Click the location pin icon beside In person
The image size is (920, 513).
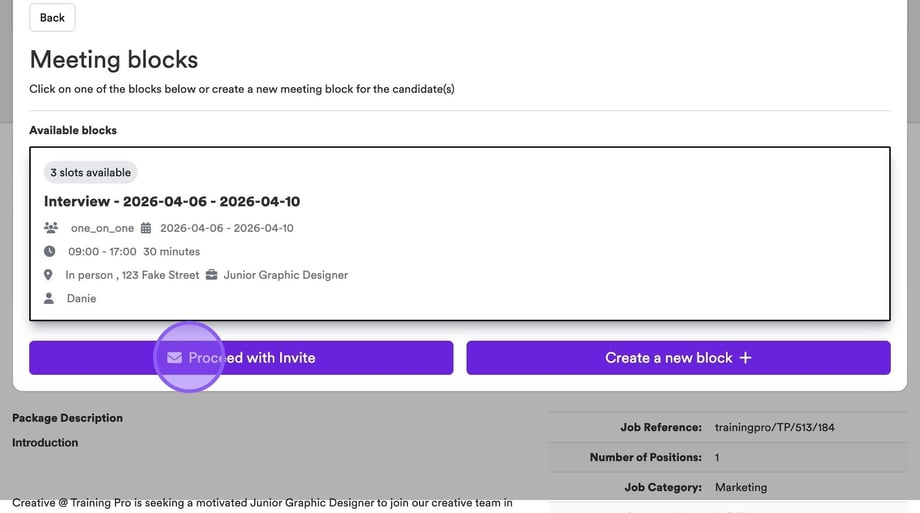(x=48, y=275)
